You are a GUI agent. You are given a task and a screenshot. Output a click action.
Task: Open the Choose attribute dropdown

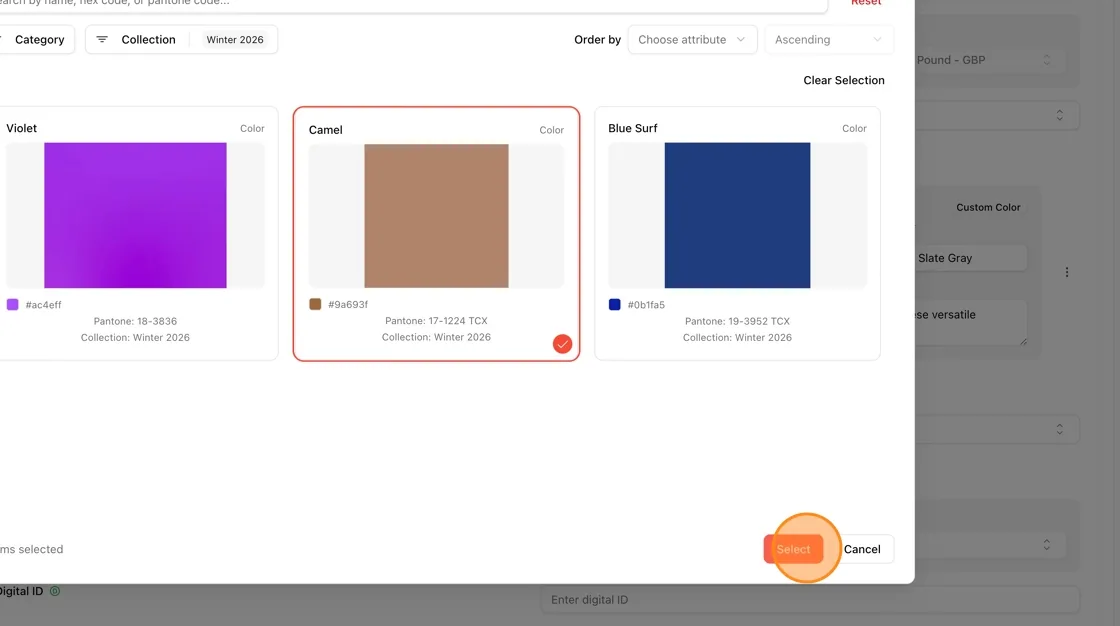[x=691, y=39]
